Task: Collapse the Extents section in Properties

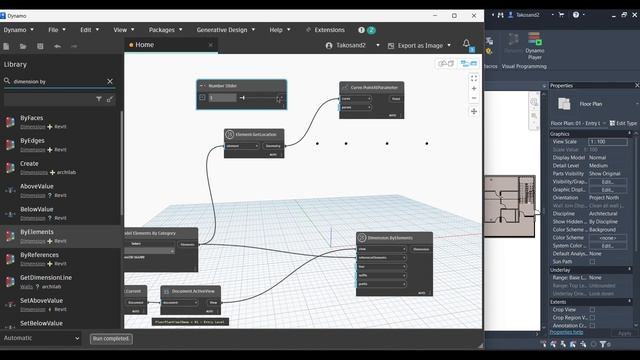Action: click(x=629, y=302)
